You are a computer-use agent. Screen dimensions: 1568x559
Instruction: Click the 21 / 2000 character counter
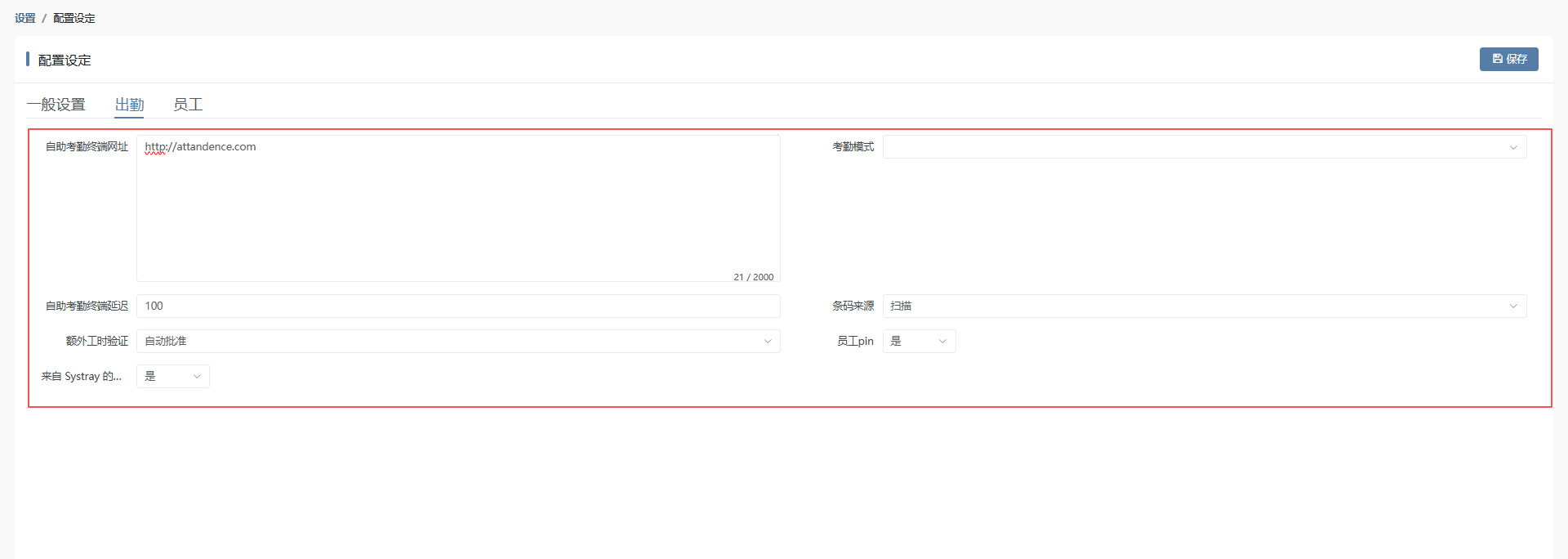pyautogui.click(x=753, y=277)
